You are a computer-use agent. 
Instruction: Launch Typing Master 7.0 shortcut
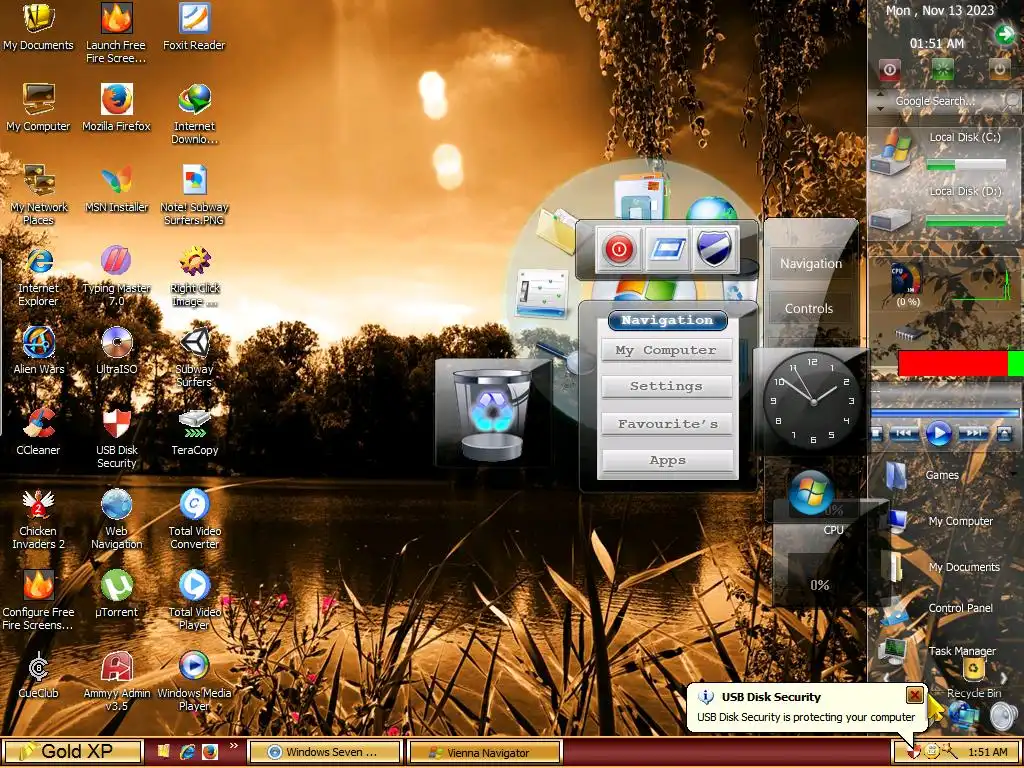click(x=116, y=277)
